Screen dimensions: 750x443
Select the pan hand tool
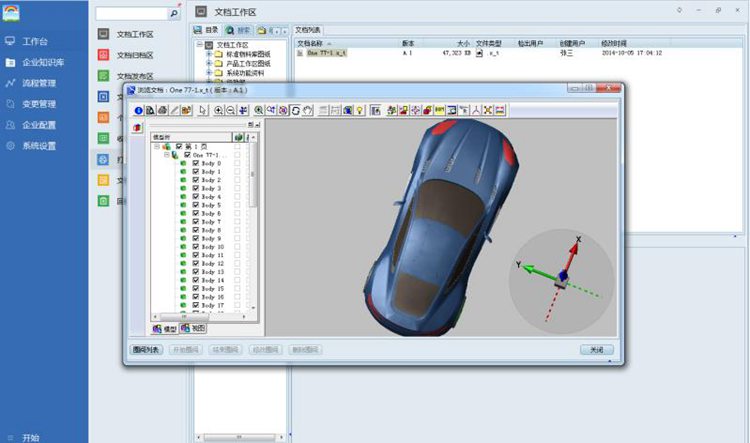(x=308, y=110)
